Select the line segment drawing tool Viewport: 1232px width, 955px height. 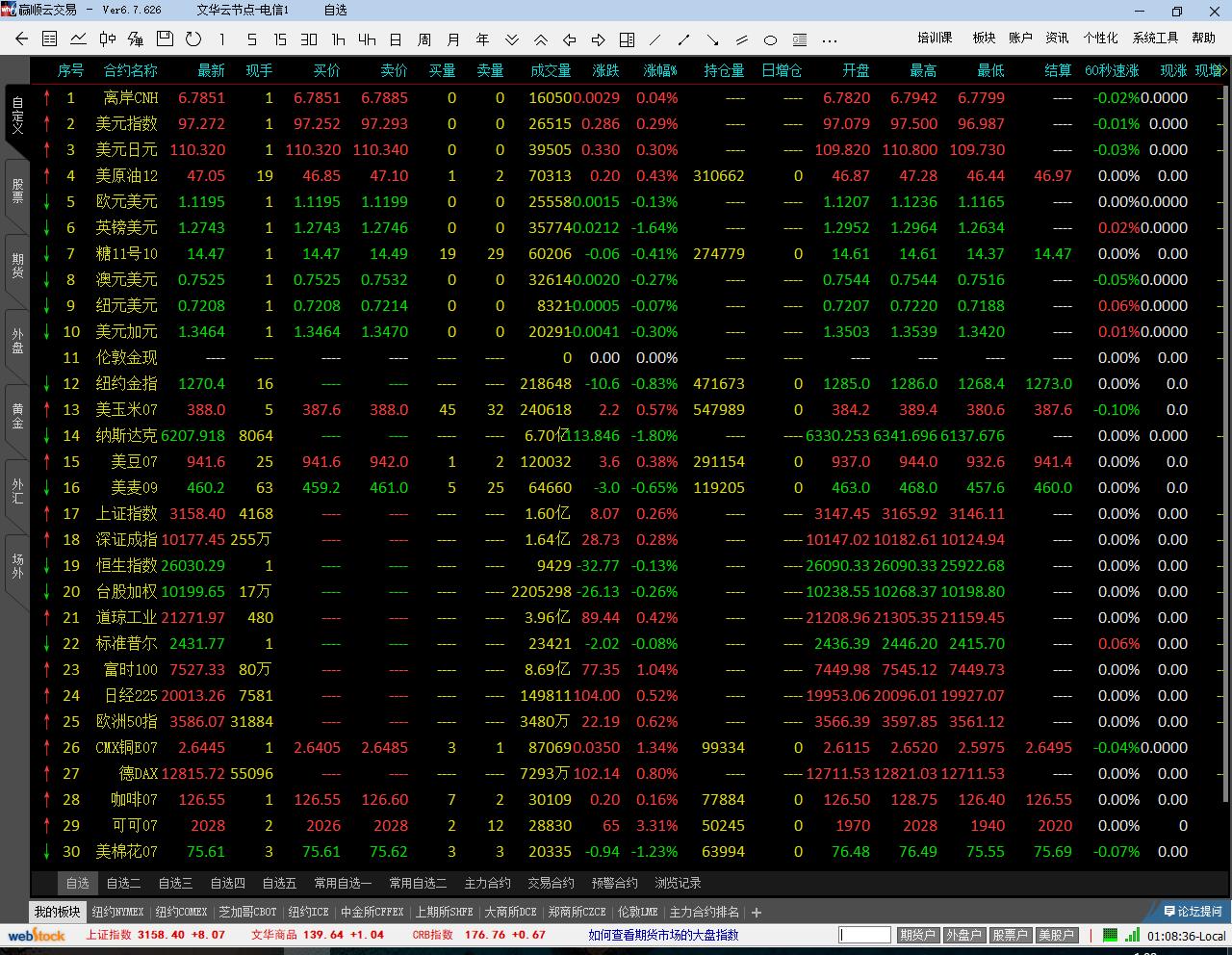(684, 39)
